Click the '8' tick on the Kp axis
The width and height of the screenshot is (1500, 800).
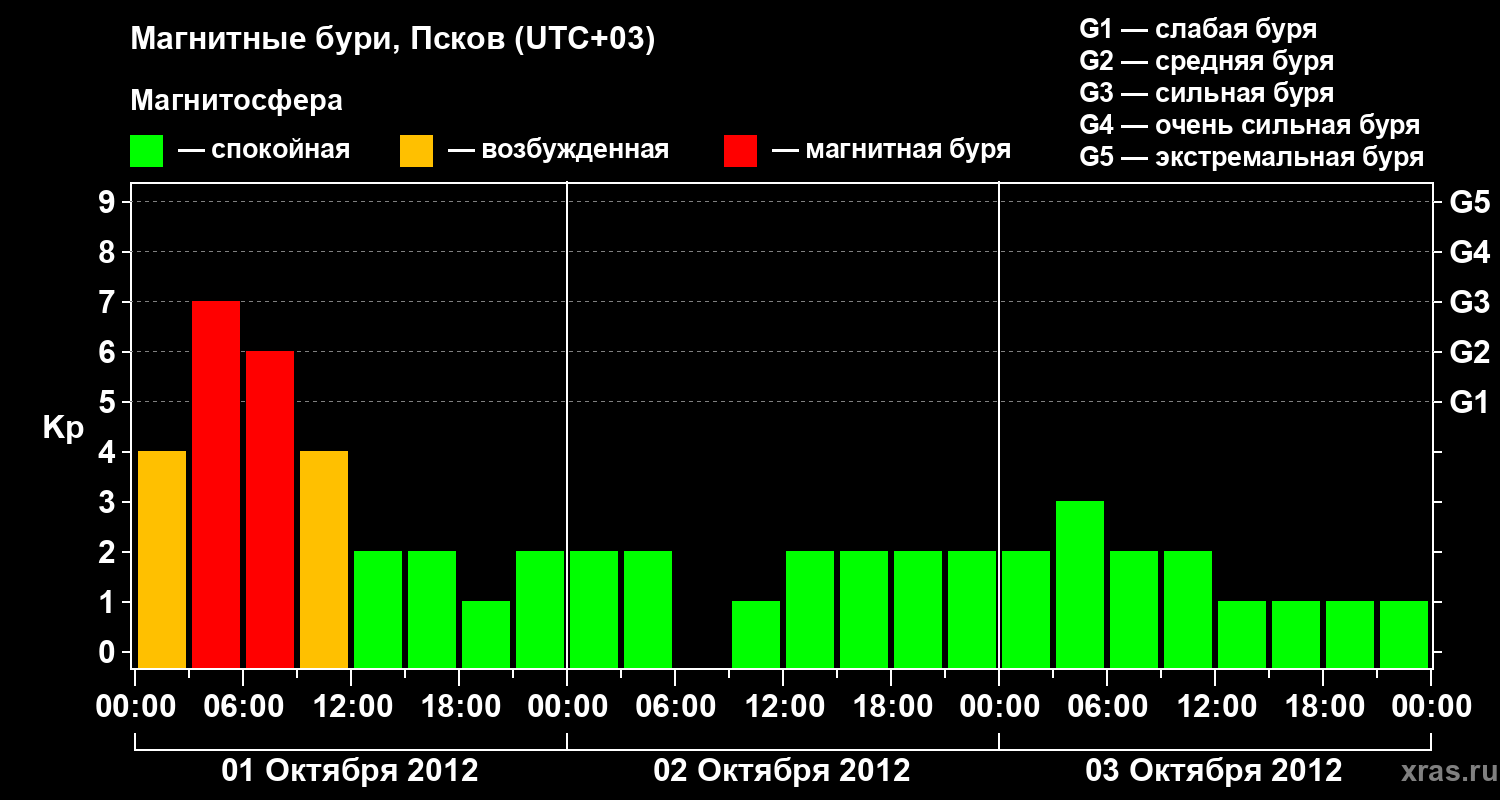point(109,252)
